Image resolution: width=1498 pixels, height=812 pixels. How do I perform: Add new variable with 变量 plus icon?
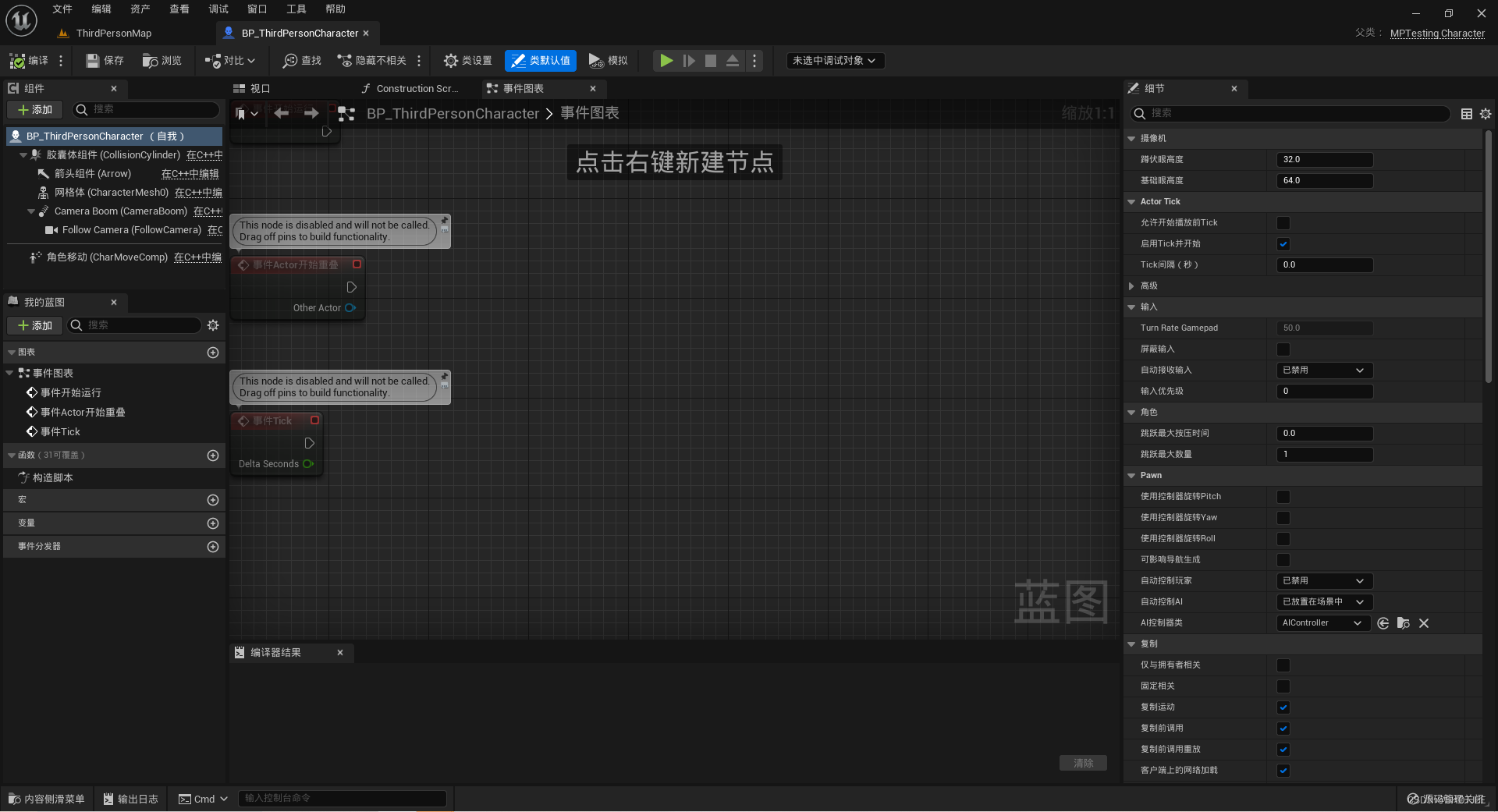click(213, 523)
